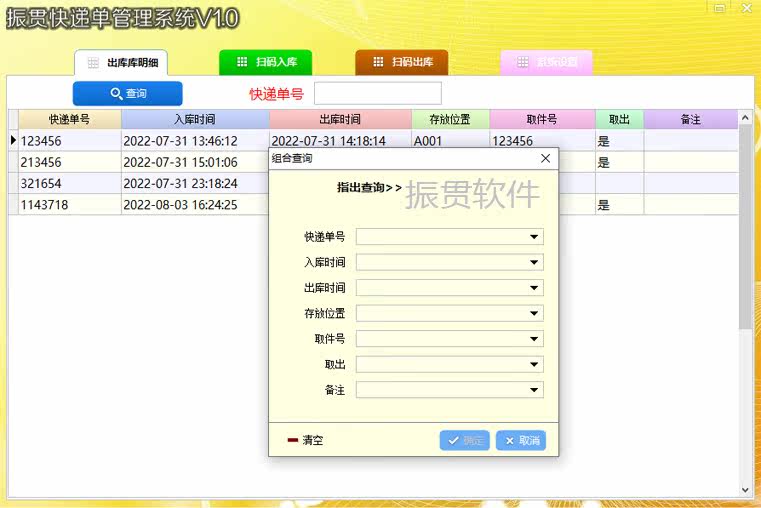Viewport: 761px width, 508px height.
Task: Sort by the 入库时间 column header
Action: [195, 119]
